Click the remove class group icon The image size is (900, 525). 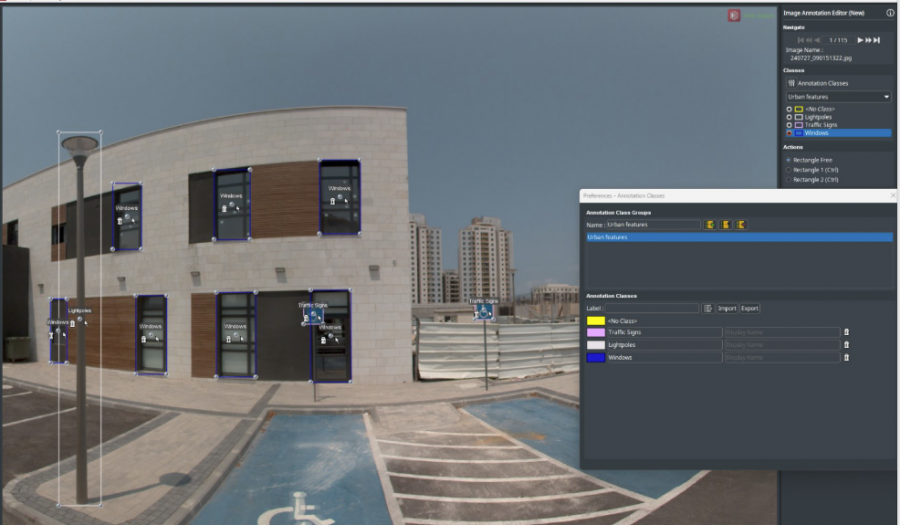point(740,225)
